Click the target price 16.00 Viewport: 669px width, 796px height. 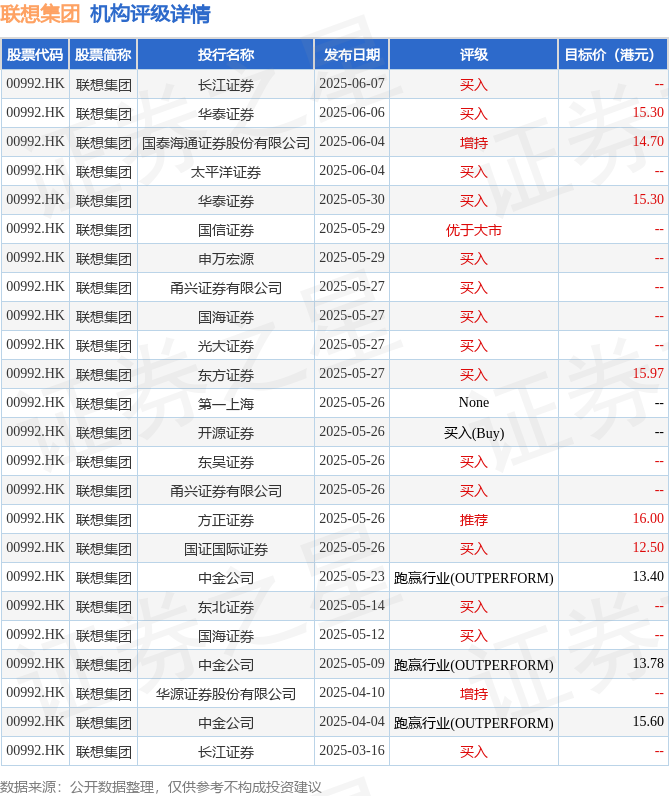click(x=648, y=518)
